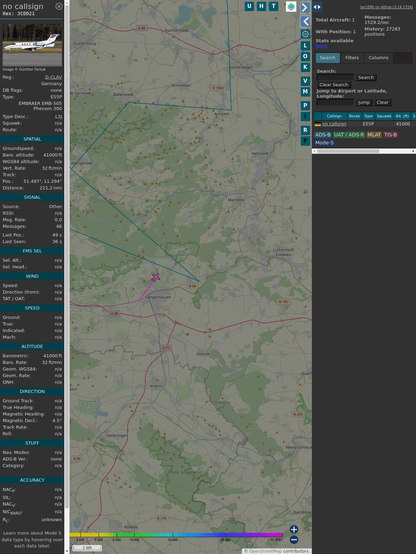This screenshot has width=416, height=554.
Task: Toggle the F map button
Action: pos(305,141)
